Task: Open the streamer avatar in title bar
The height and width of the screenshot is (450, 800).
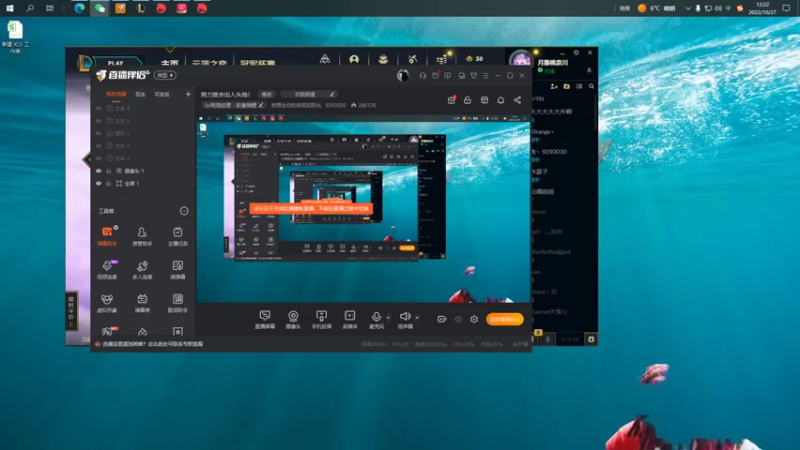Action: point(403,76)
